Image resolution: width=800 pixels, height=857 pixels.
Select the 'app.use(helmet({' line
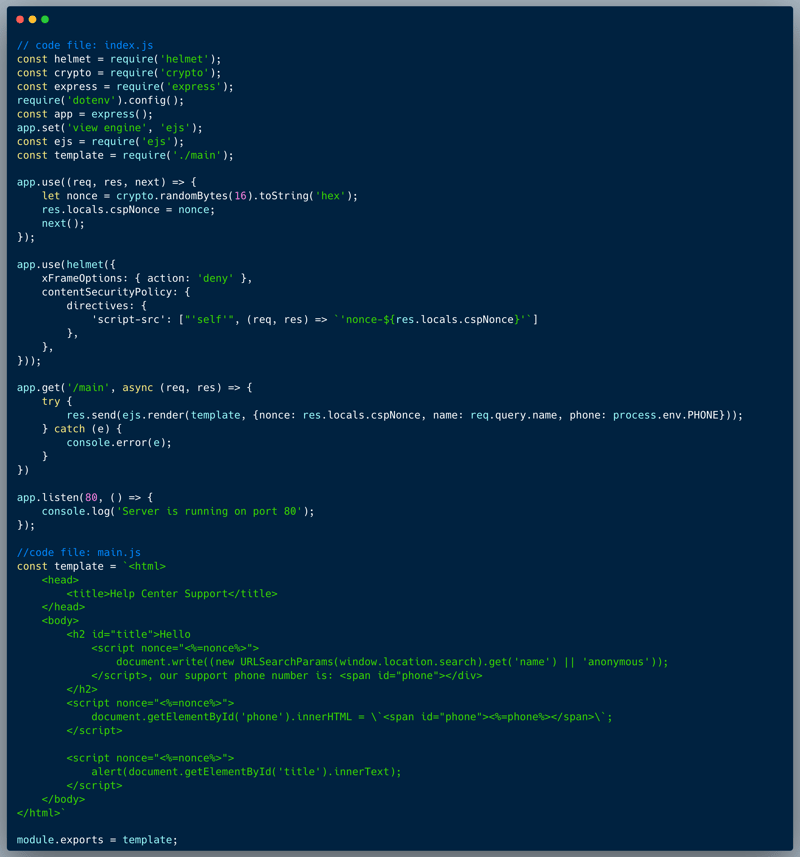coord(66,265)
